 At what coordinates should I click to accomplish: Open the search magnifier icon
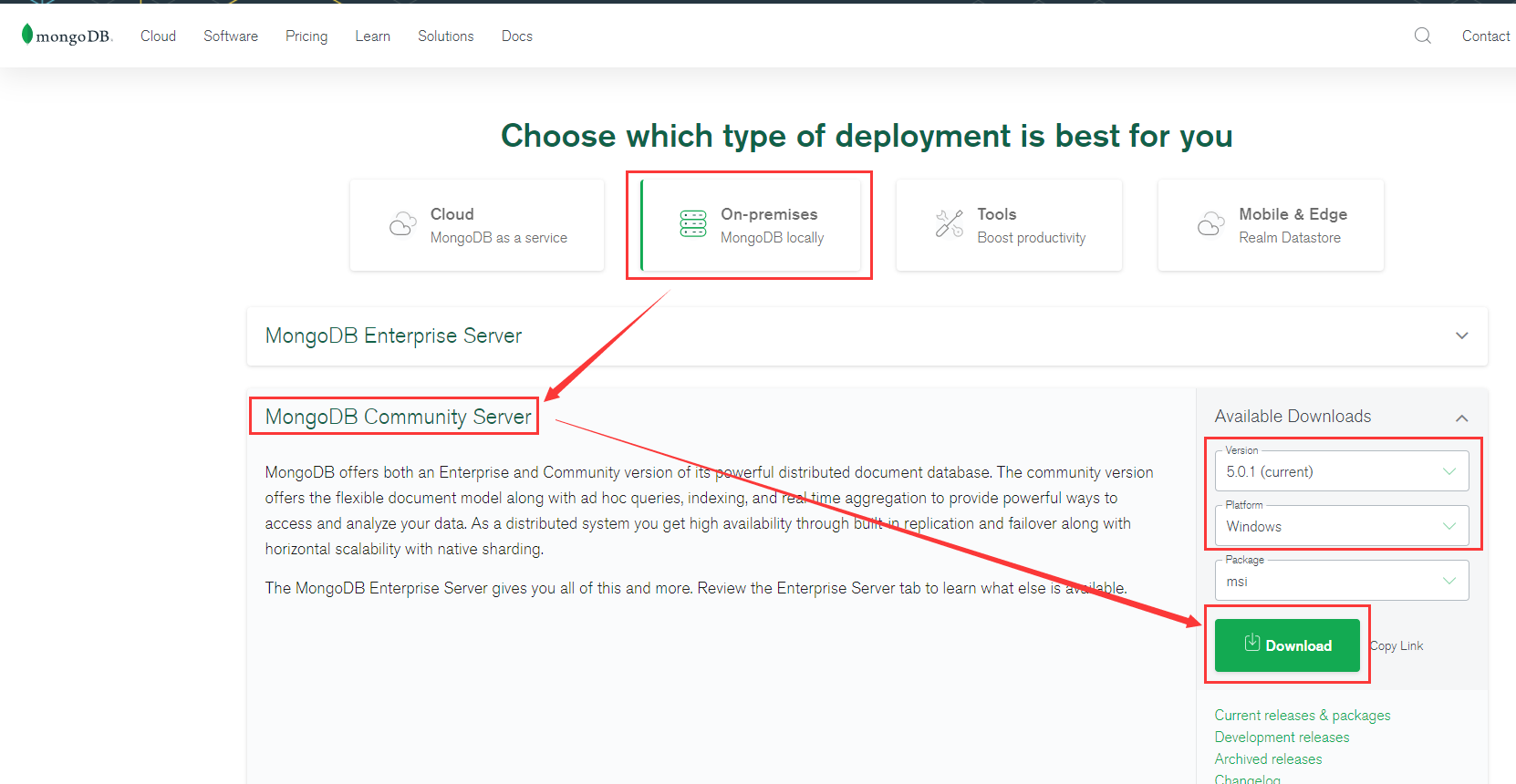pos(1422,36)
